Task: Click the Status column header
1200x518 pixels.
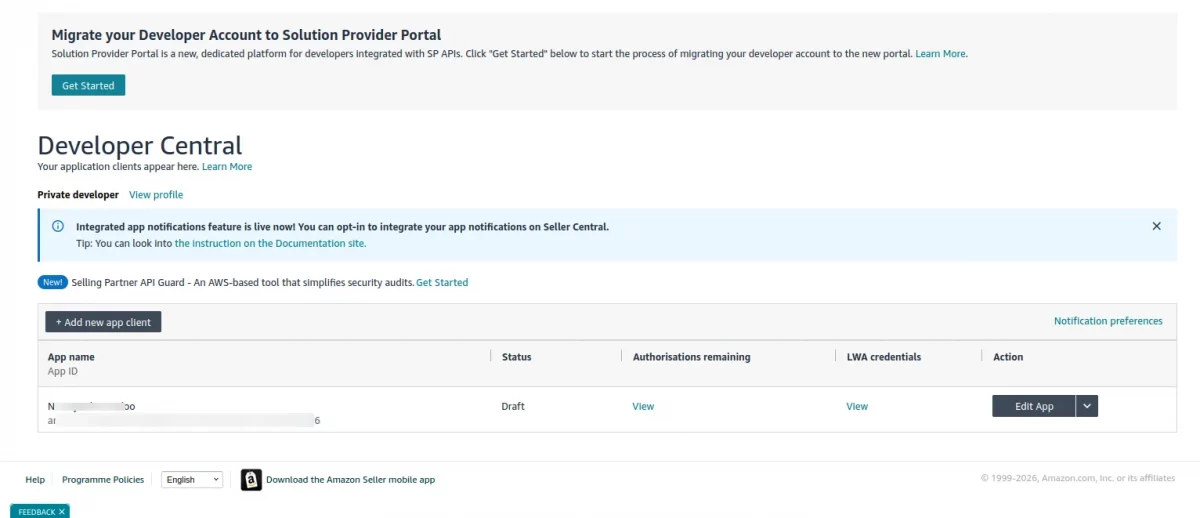Action: (516, 357)
